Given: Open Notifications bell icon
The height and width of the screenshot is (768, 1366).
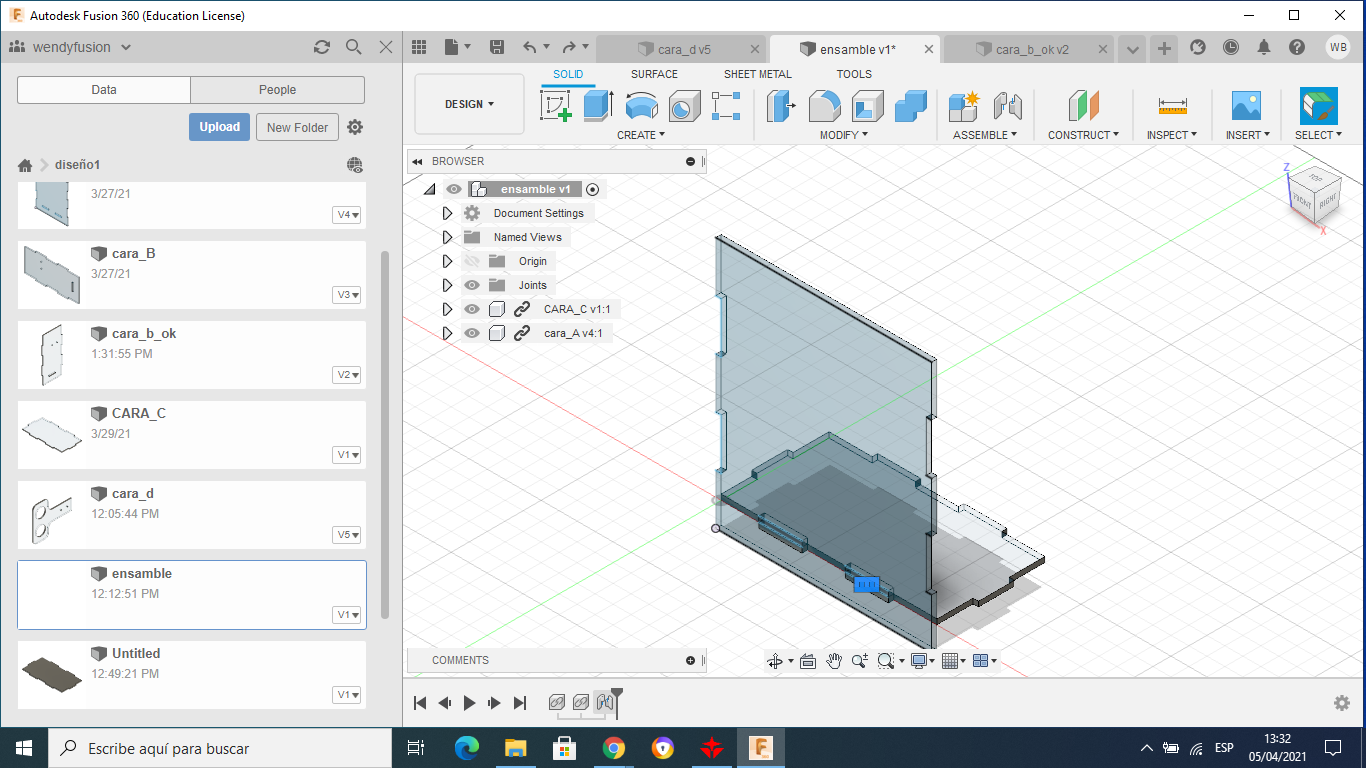Looking at the screenshot, I should point(1264,47).
